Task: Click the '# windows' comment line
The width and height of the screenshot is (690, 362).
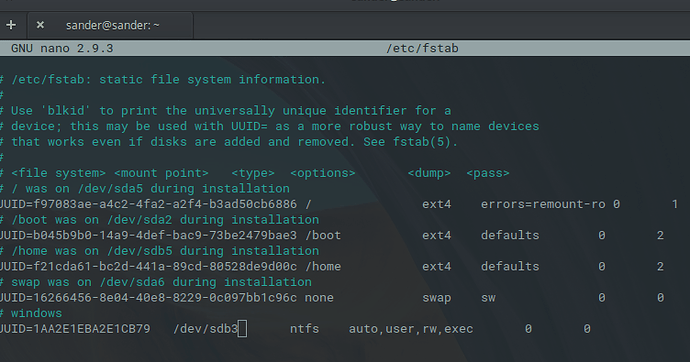Action: tap(31, 313)
